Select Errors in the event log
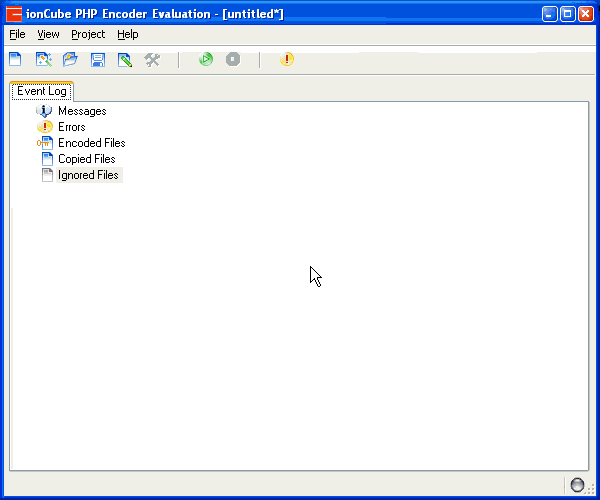This screenshot has width=600, height=500. 72,127
